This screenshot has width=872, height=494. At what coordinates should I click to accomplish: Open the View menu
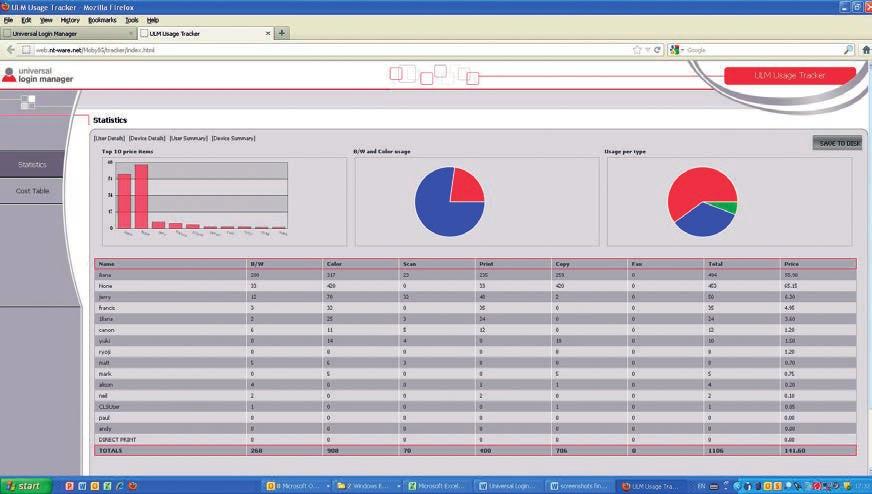[46, 20]
